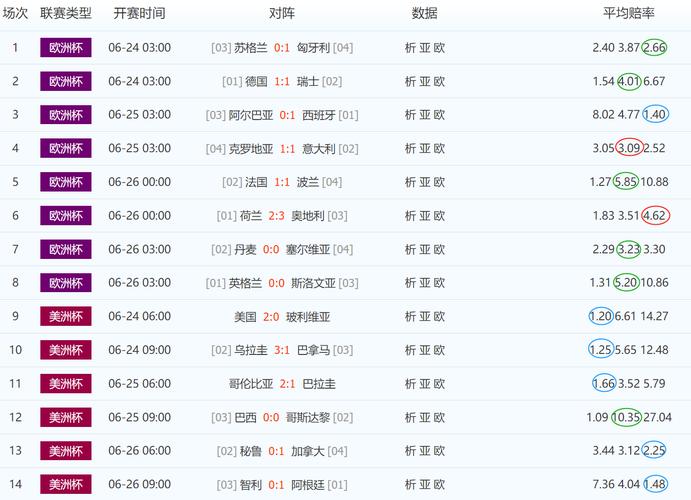This screenshot has height=500, width=691.
Task: Open 析 link for 秘鲁 vs 加拿大
Action: coord(410,451)
